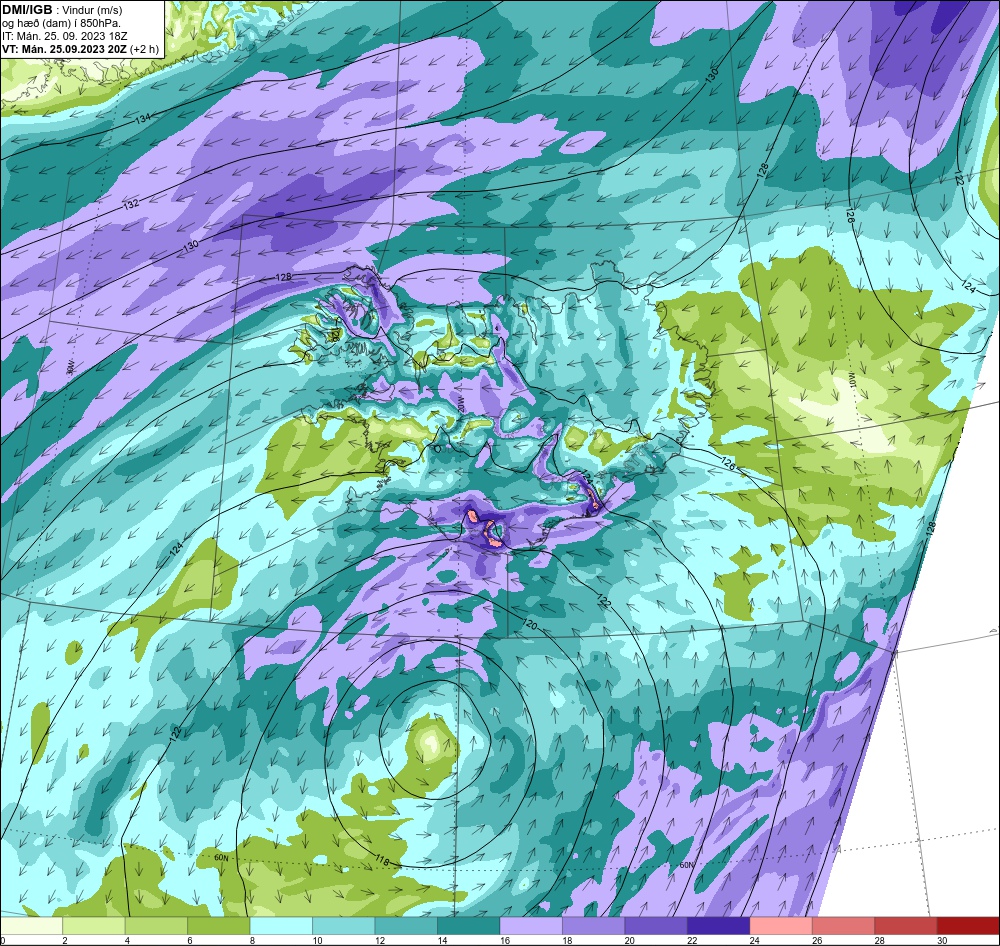
Task: Click the legend tick label '6'
Action: click(x=190, y=940)
